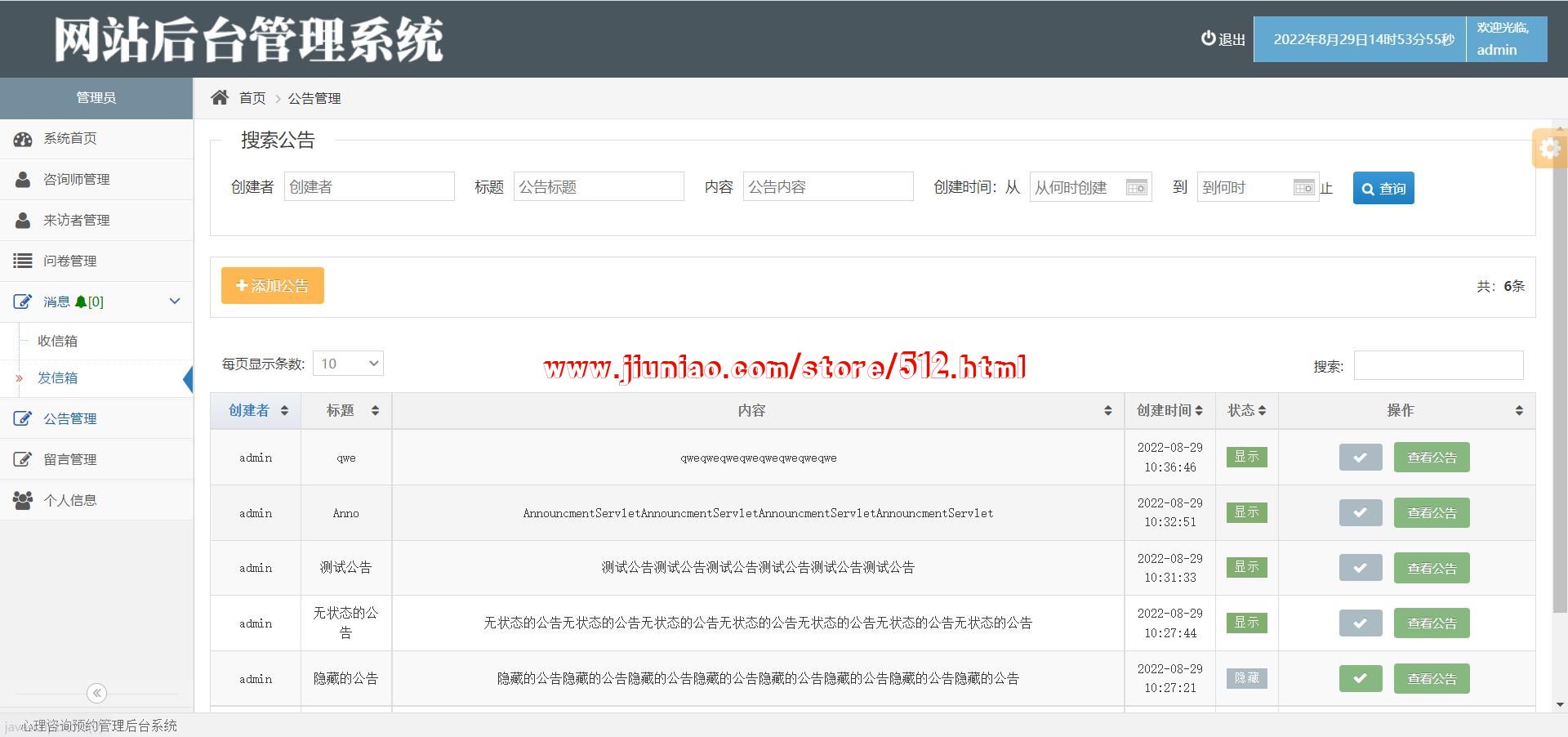The image size is (1568, 737).
Task: Click the sort arrows on the 状态 column
Action: 1262,411
